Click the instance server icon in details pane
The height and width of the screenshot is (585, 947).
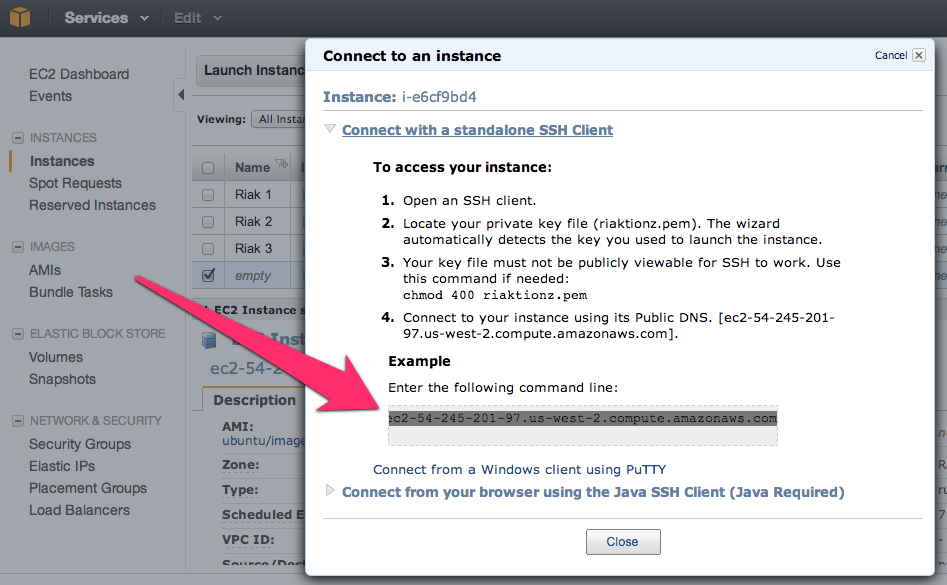tap(209, 340)
